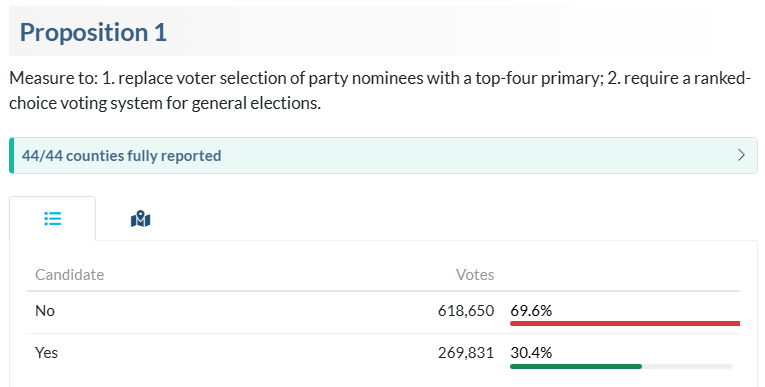This screenshot has width=765, height=387.
Task: Click the 44/44 counties fully reported banner
Action: click(x=383, y=155)
